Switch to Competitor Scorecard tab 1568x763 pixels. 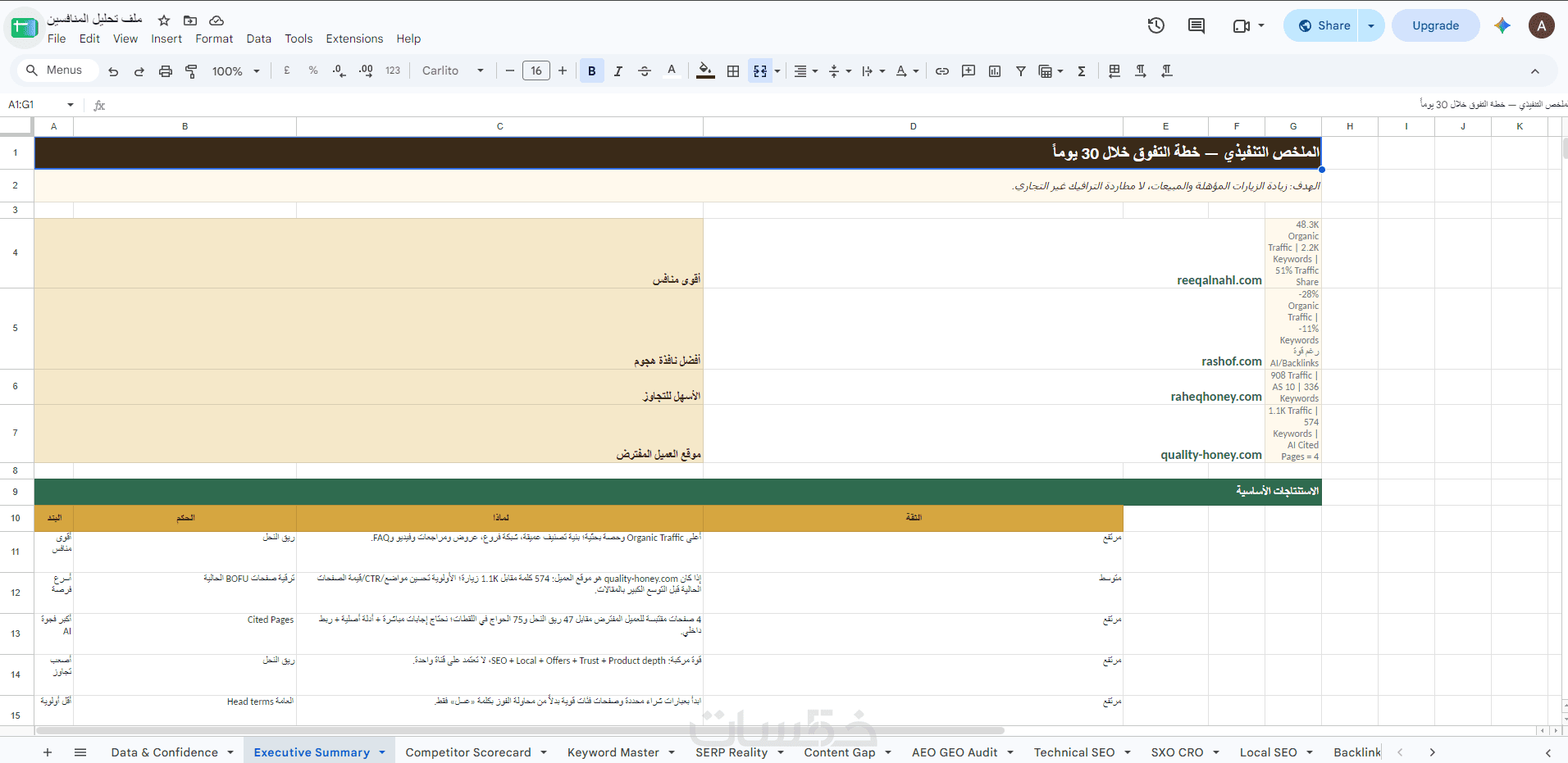[x=476, y=752]
